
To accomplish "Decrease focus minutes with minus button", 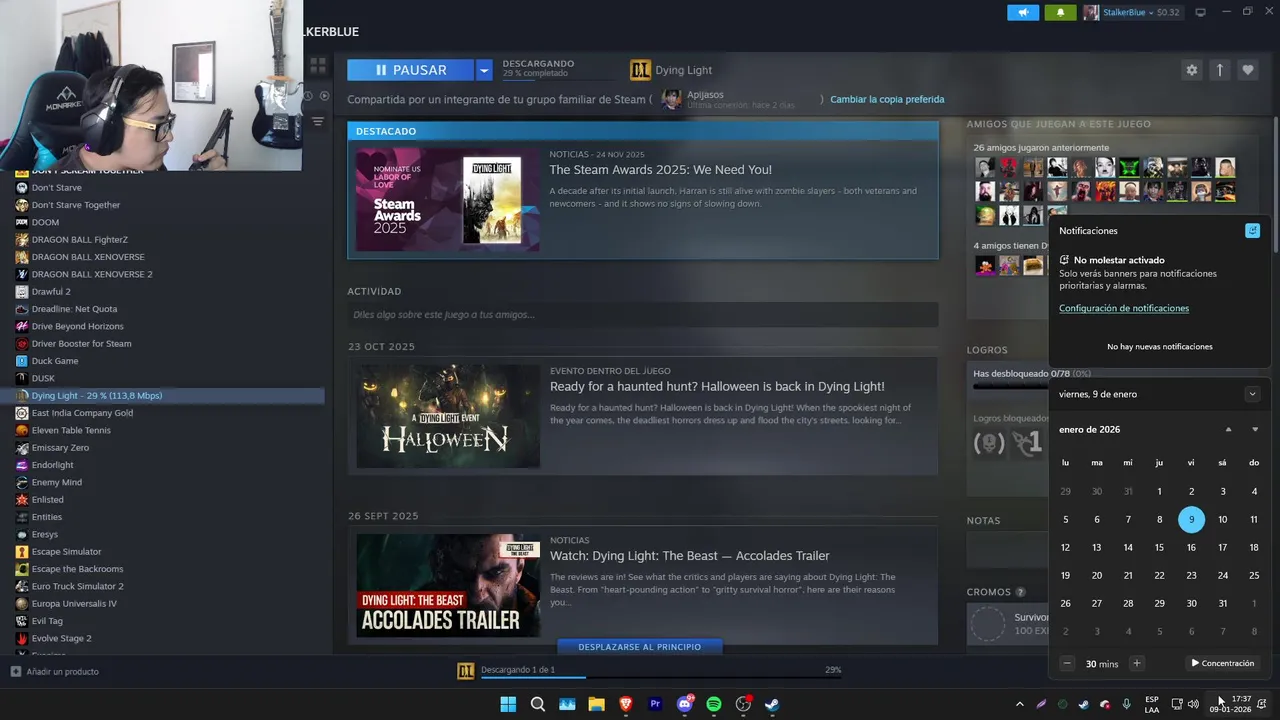I will tap(1067, 664).
